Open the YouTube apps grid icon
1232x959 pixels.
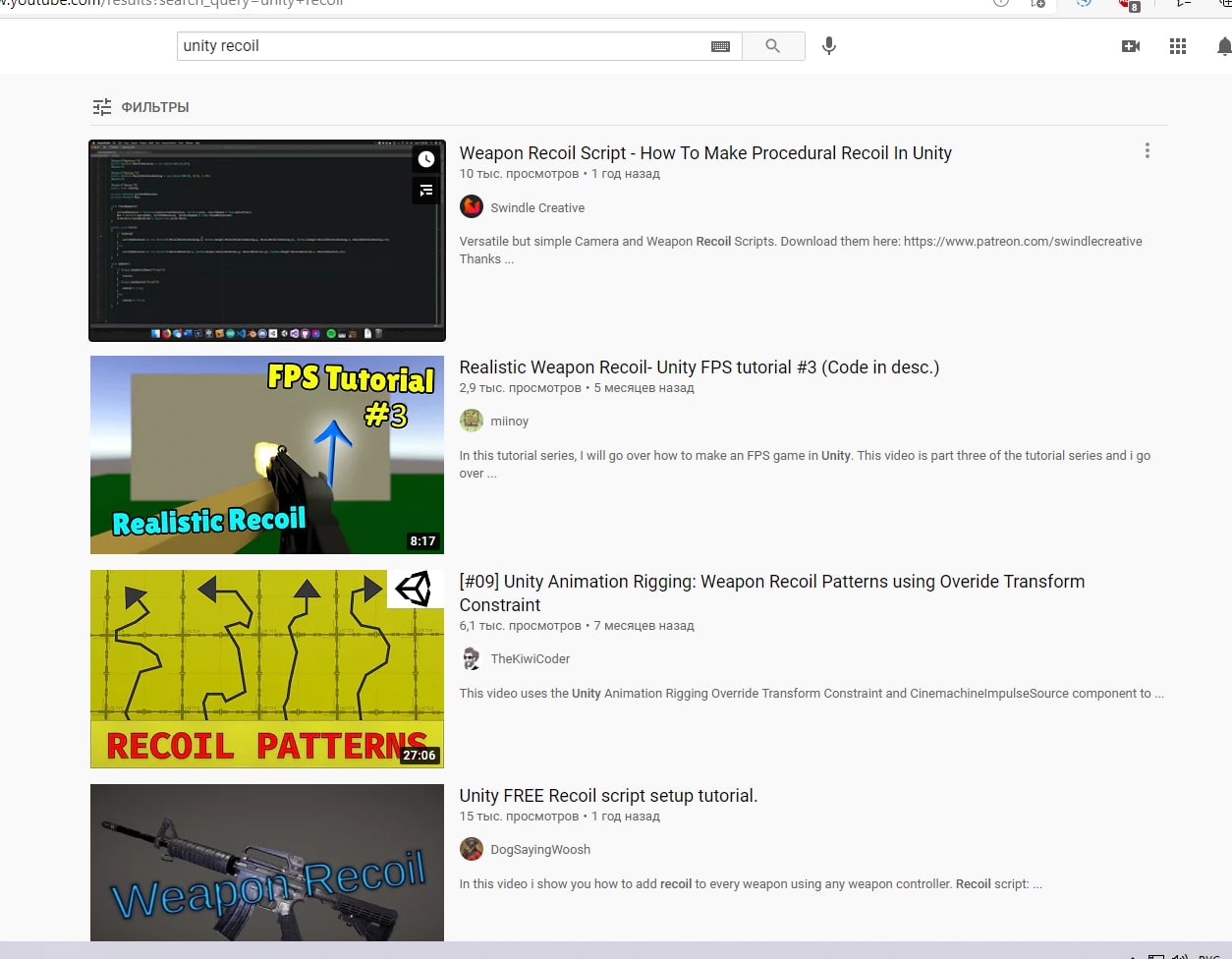tap(1178, 46)
